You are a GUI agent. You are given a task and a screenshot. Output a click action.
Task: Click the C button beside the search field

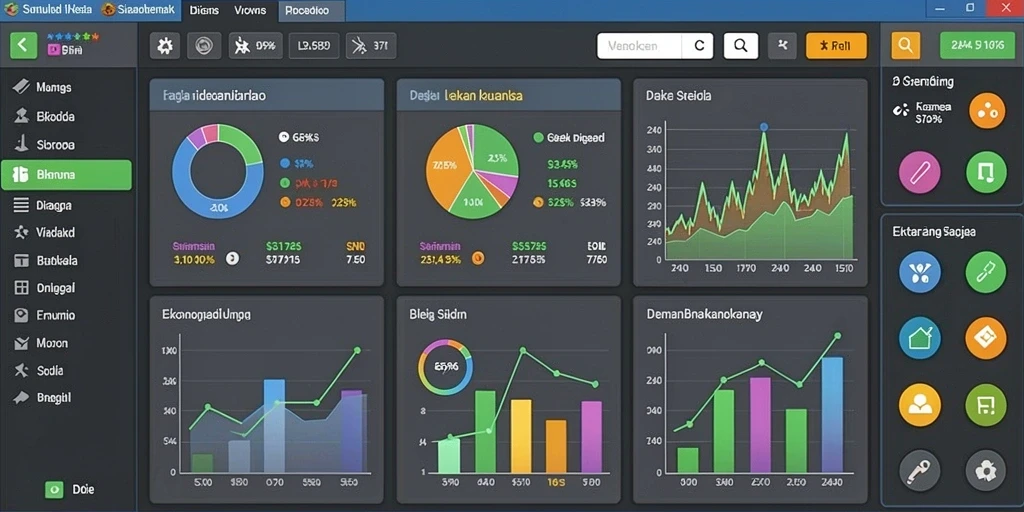[x=699, y=46]
